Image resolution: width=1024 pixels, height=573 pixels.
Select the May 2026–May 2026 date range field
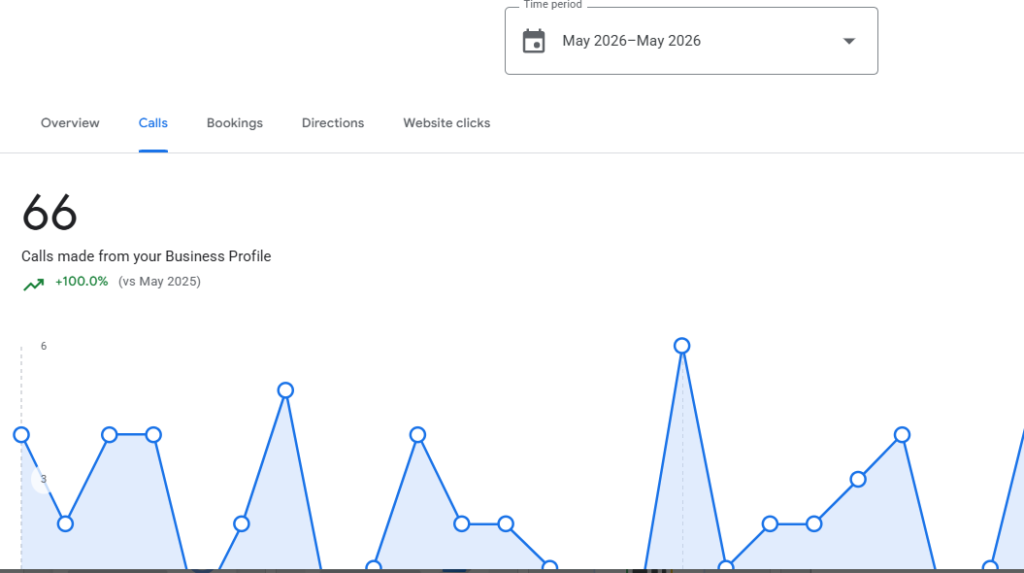[x=691, y=41]
